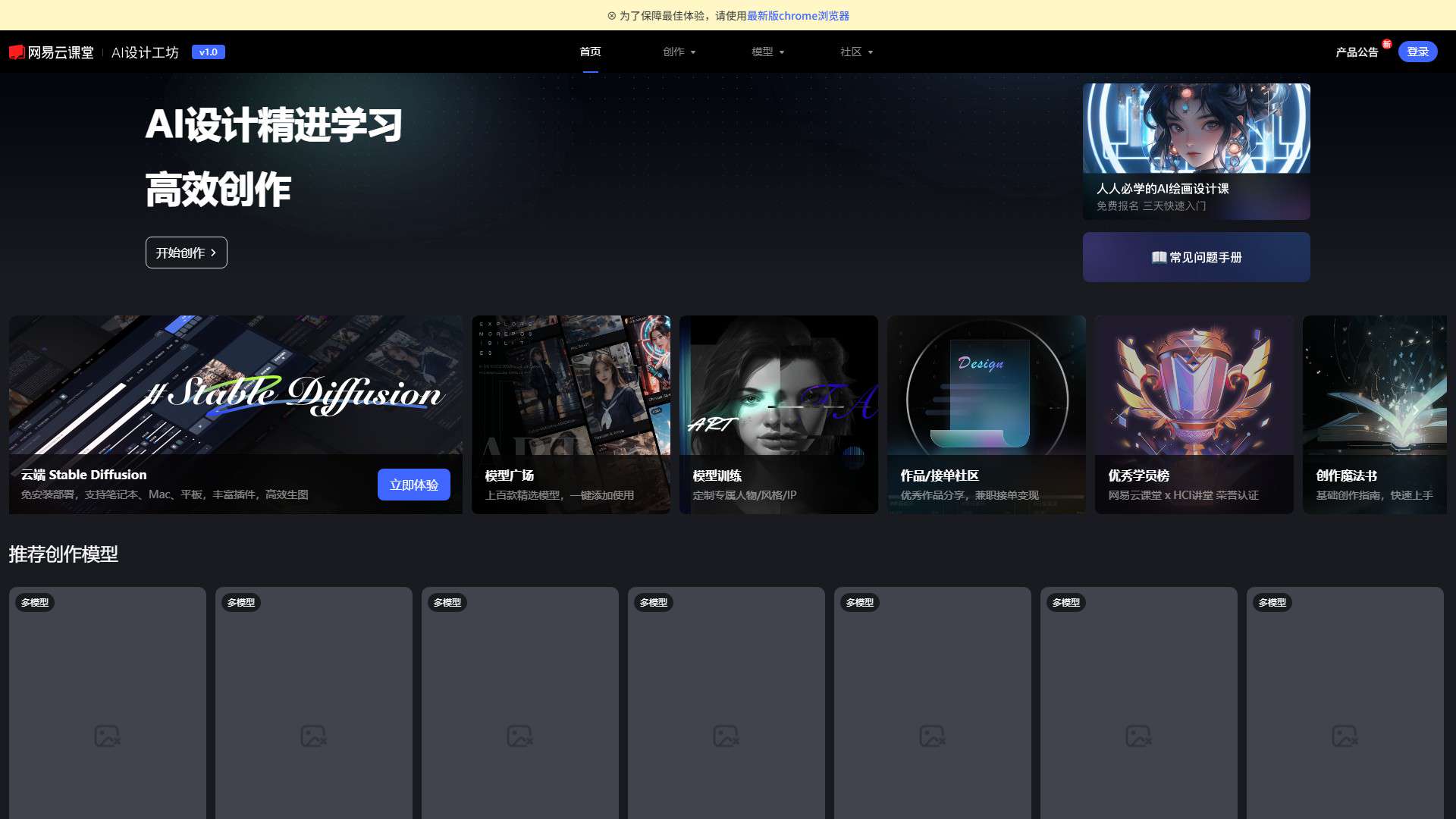Open the AI设计工坊 title link
This screenshot has height=819, width=1456.
[x=145, y=52]
